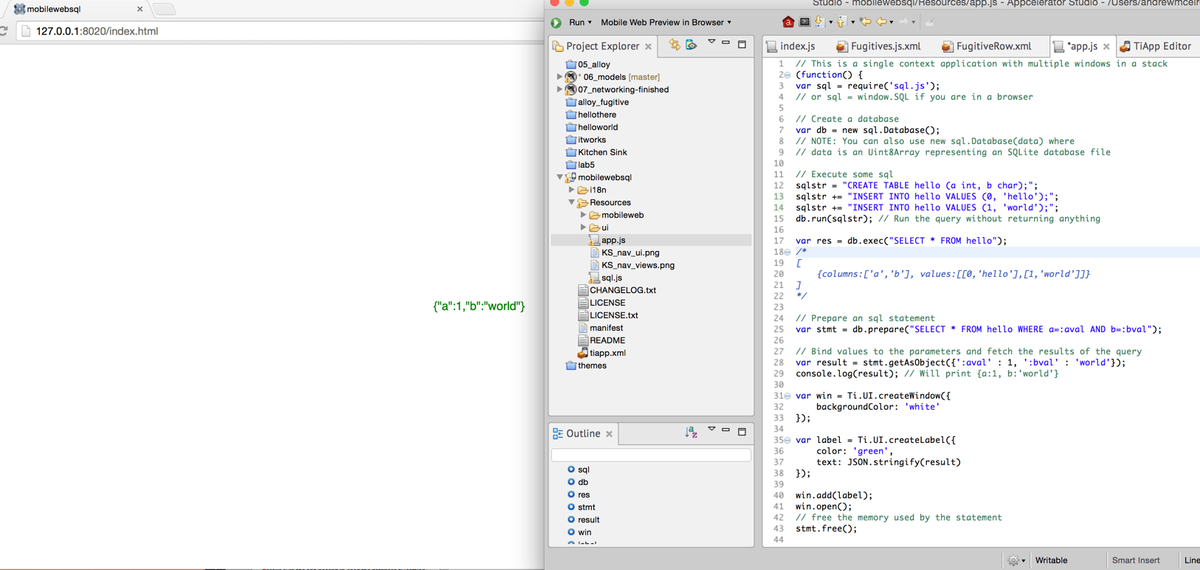Close the mobilewebsql browser tab
This screenshot has height=570, width=1200.
pyautogui.click(x=139, y=9)
